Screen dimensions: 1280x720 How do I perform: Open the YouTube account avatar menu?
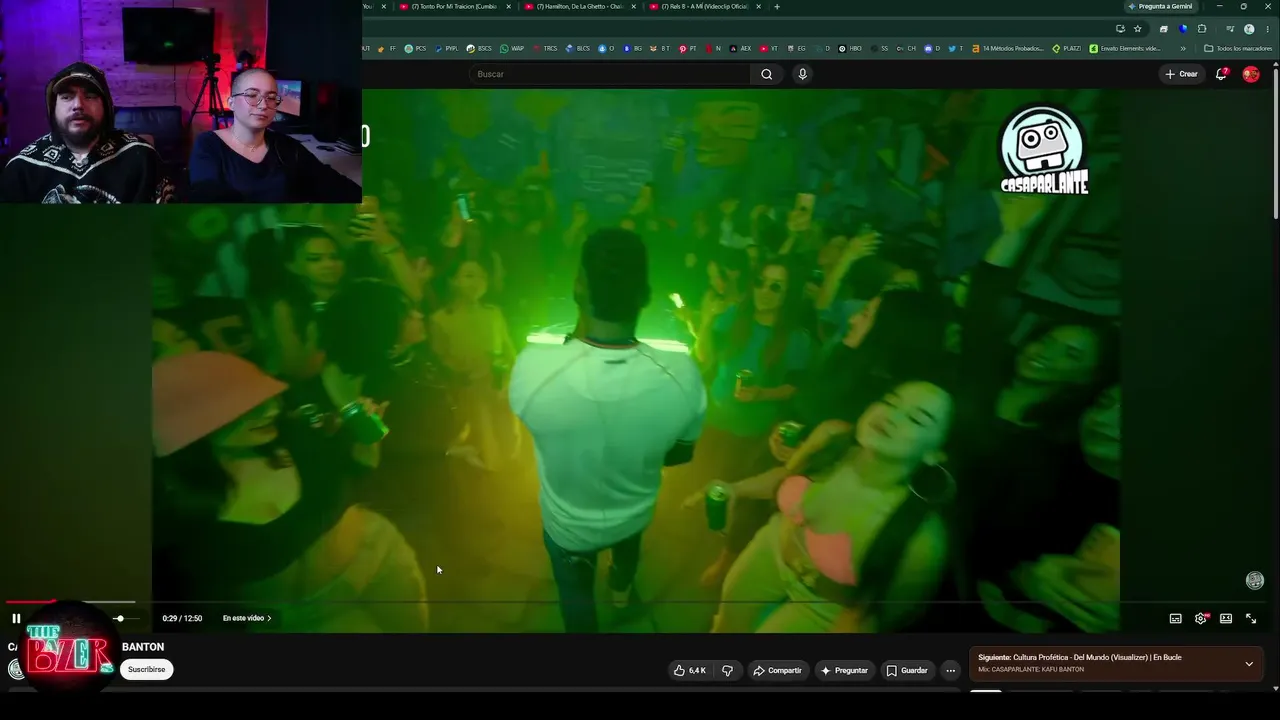(1251, 74)
